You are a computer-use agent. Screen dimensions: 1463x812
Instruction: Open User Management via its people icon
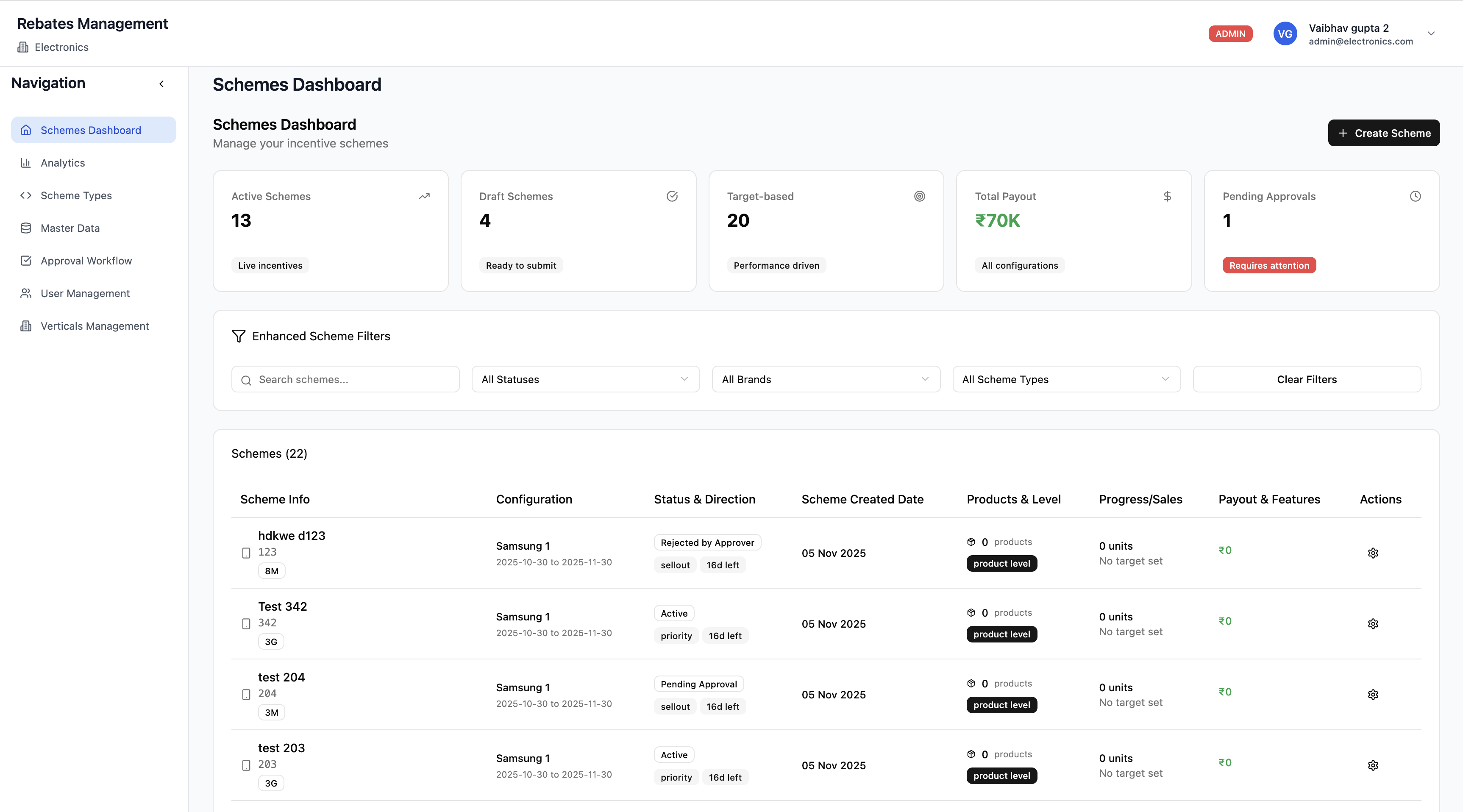26,293
